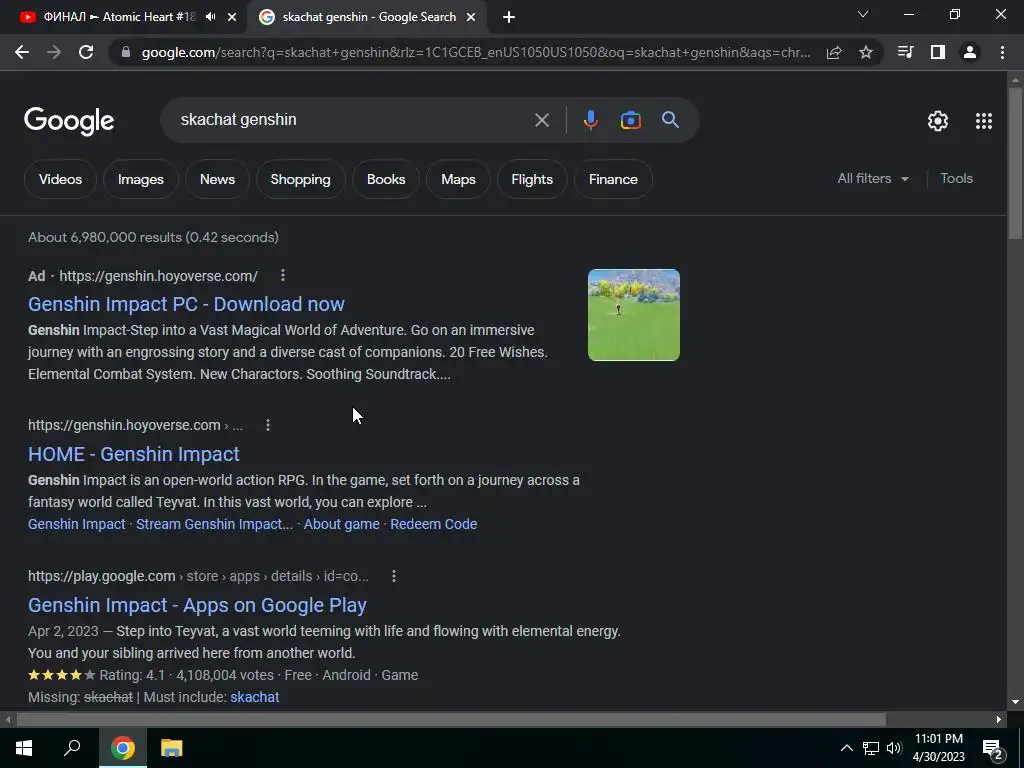Viewport: 1024px width, 768px height.
Task: Filter results by Images
Action: pos(140,179)
